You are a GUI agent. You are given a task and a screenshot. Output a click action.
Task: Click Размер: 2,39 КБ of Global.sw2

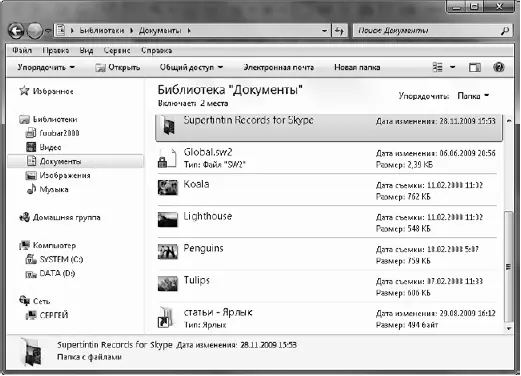pyautogui.click(x=404, y=165)
